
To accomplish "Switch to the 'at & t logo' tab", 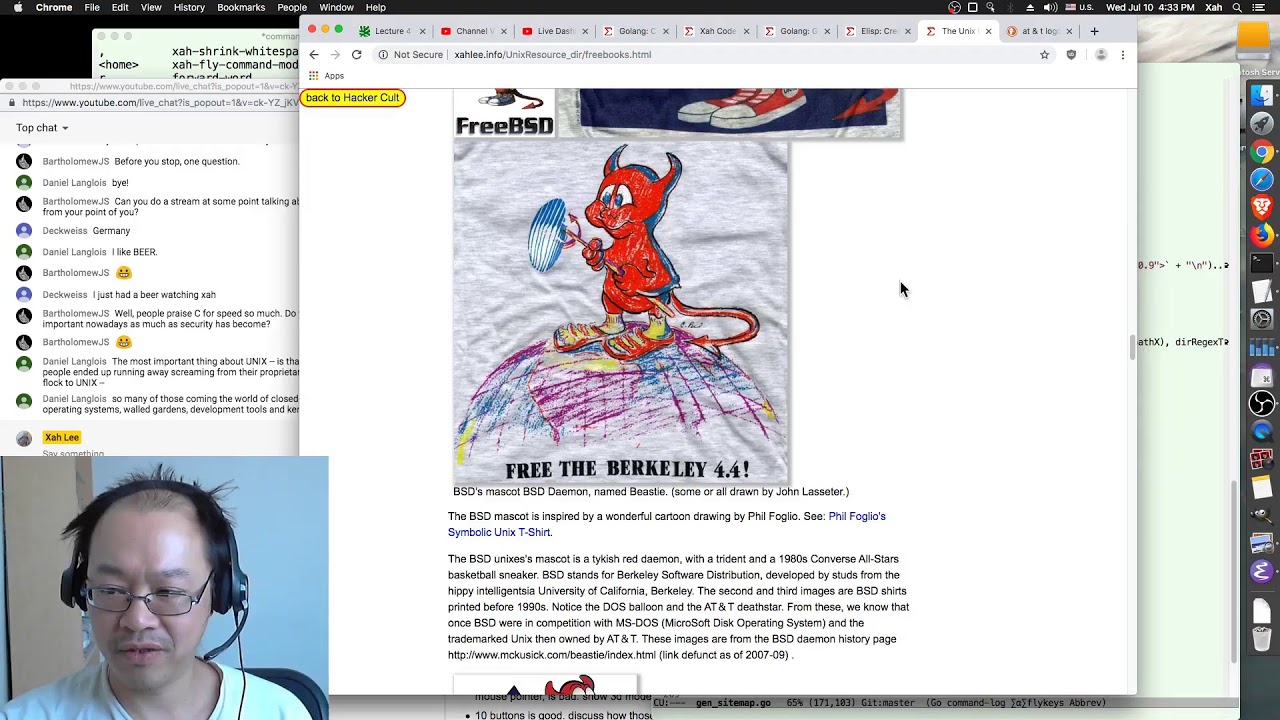I will (x=1038, y=31).
